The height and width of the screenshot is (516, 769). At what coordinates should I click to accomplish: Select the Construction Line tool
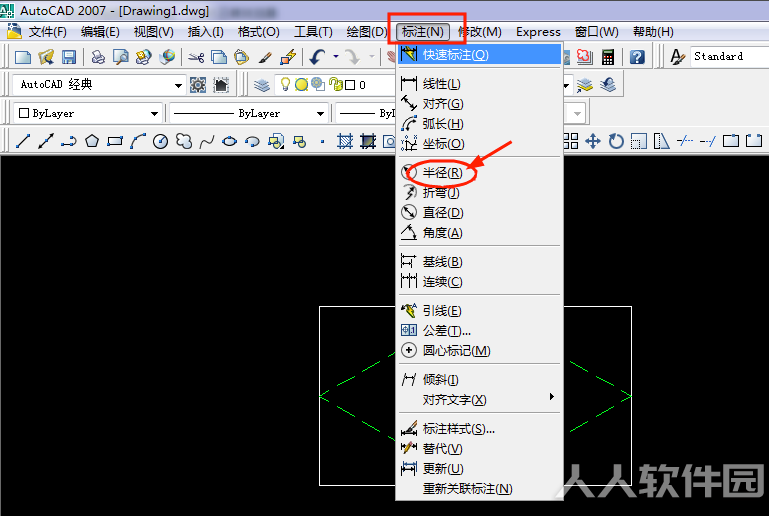(46, 141)
